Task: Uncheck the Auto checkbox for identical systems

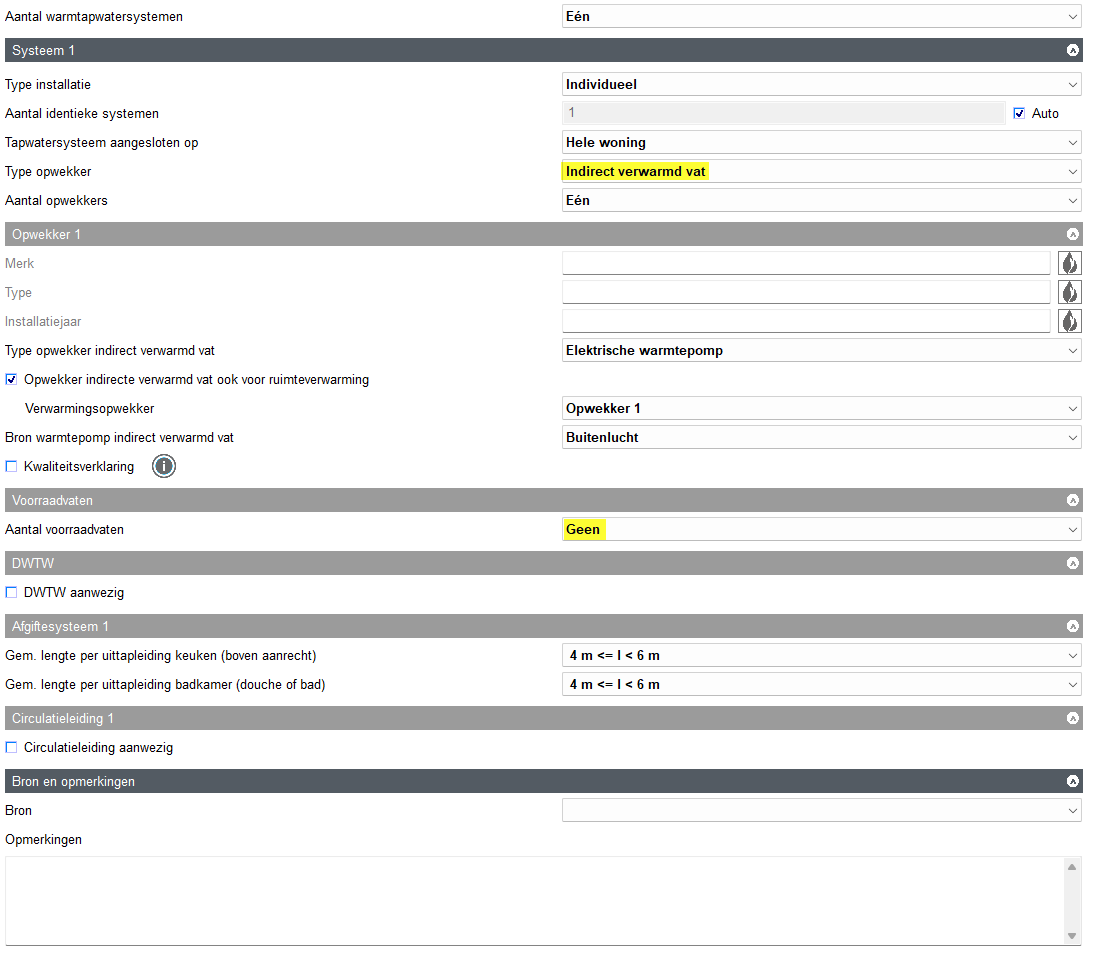Action: point(1019,114)
